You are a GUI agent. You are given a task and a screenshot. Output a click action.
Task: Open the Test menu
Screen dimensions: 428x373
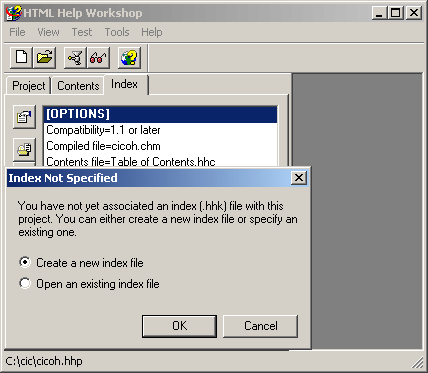(82, 32)
